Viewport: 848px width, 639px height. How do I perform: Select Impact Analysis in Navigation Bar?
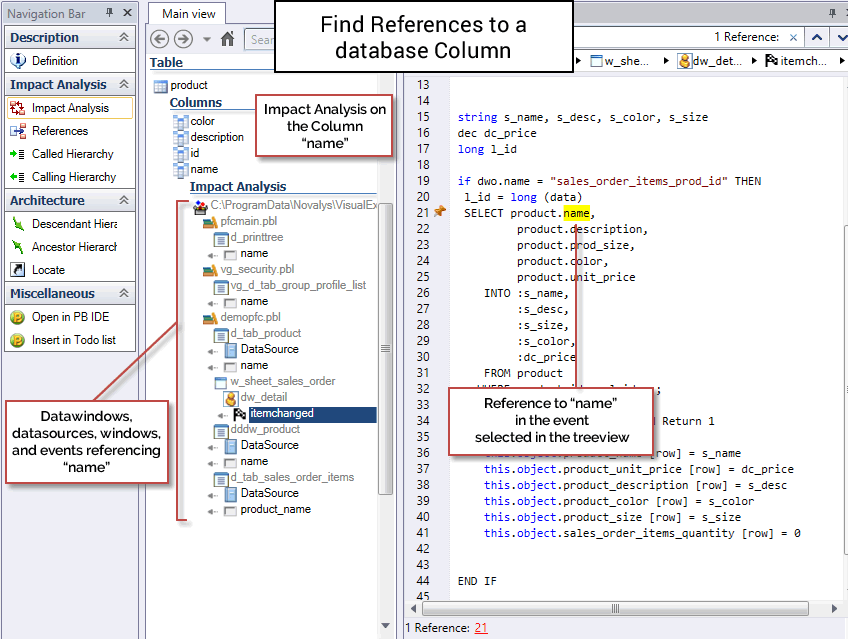click(69, 108)
